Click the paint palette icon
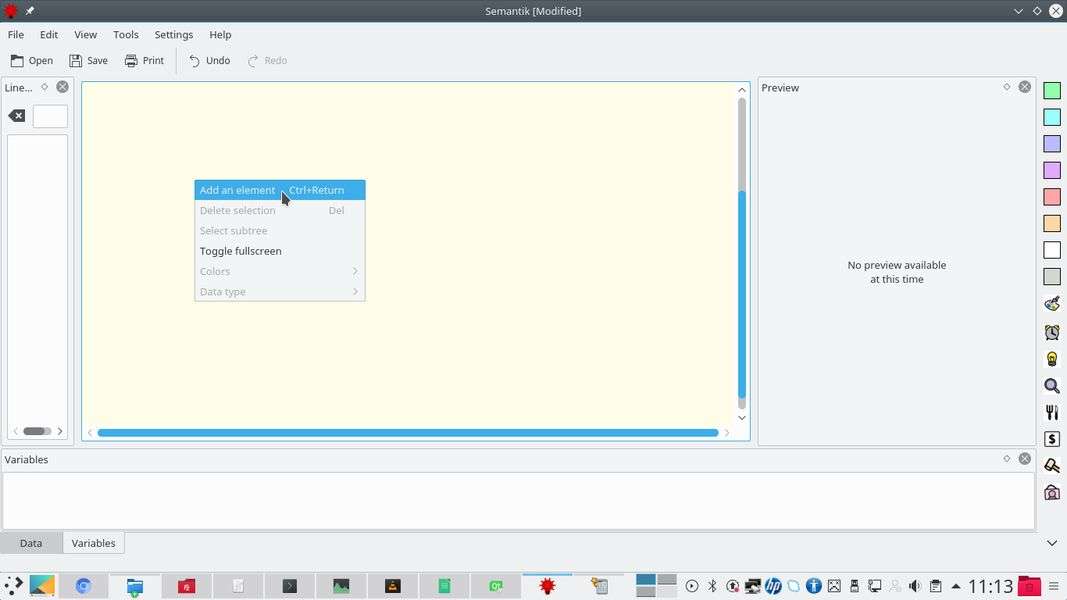This screenshot has height=600, width=1067. point(1052,304)
